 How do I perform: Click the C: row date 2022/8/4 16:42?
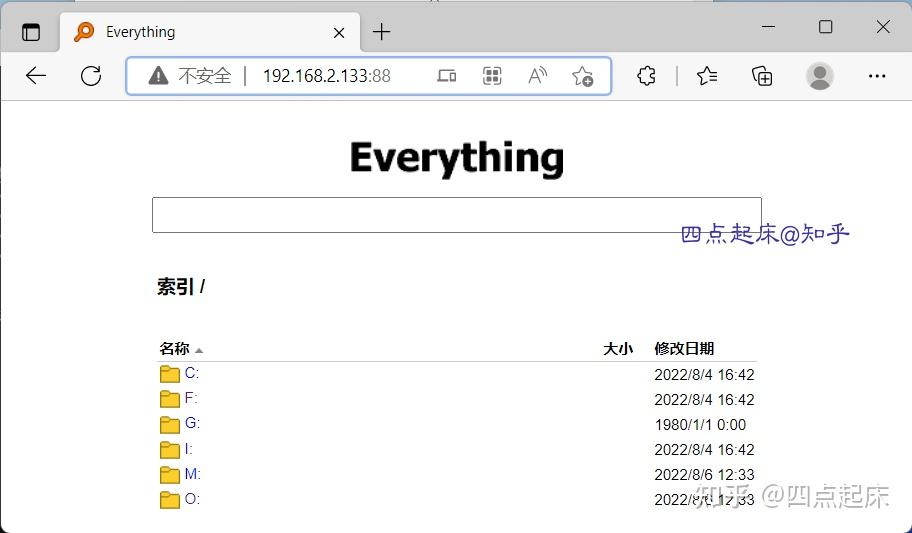coord(704,375)
